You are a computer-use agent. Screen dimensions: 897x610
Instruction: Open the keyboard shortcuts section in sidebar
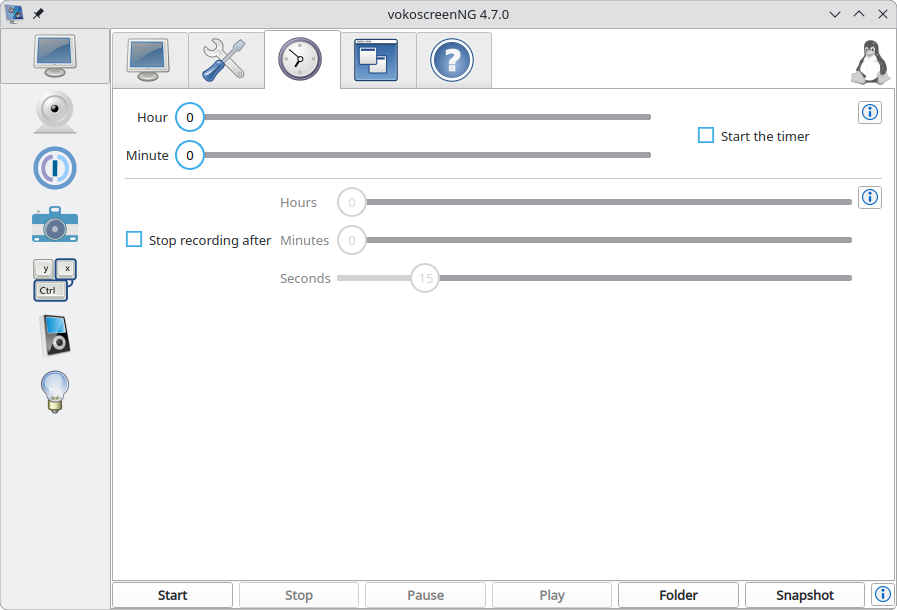click(x=55, y=280)
